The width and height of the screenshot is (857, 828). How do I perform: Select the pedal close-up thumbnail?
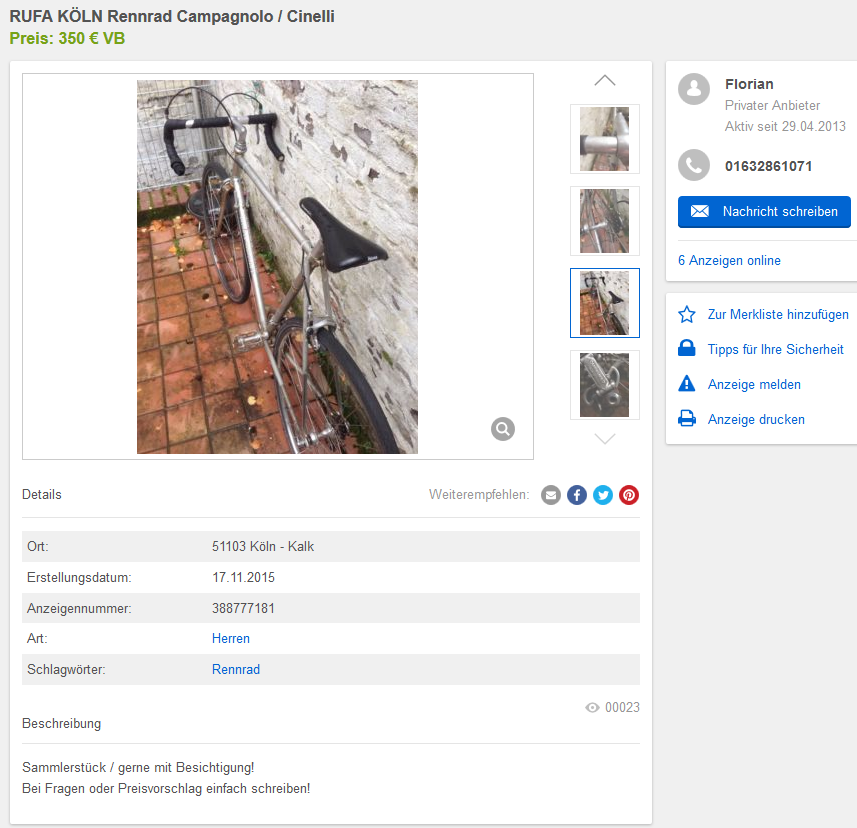604,385
